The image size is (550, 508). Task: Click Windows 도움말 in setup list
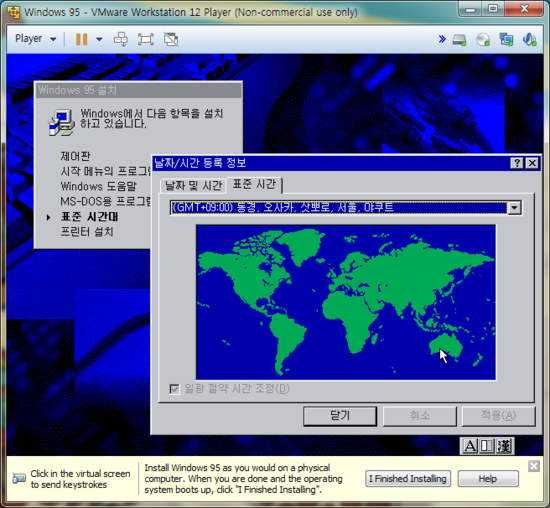click(99, 186)
